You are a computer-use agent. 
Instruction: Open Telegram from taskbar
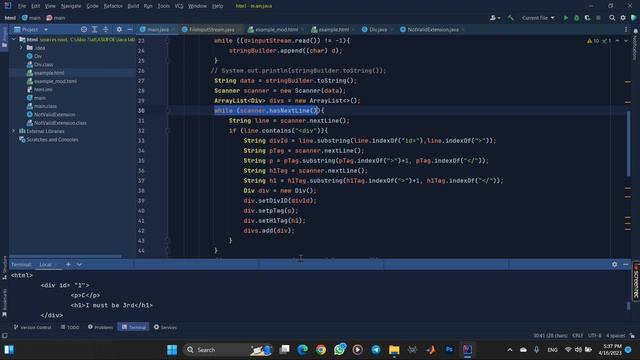coord(376,350)
